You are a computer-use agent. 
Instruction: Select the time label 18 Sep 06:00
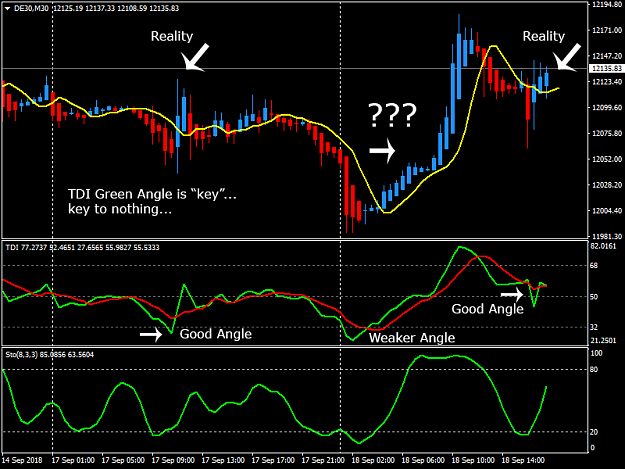coord(423,460)
